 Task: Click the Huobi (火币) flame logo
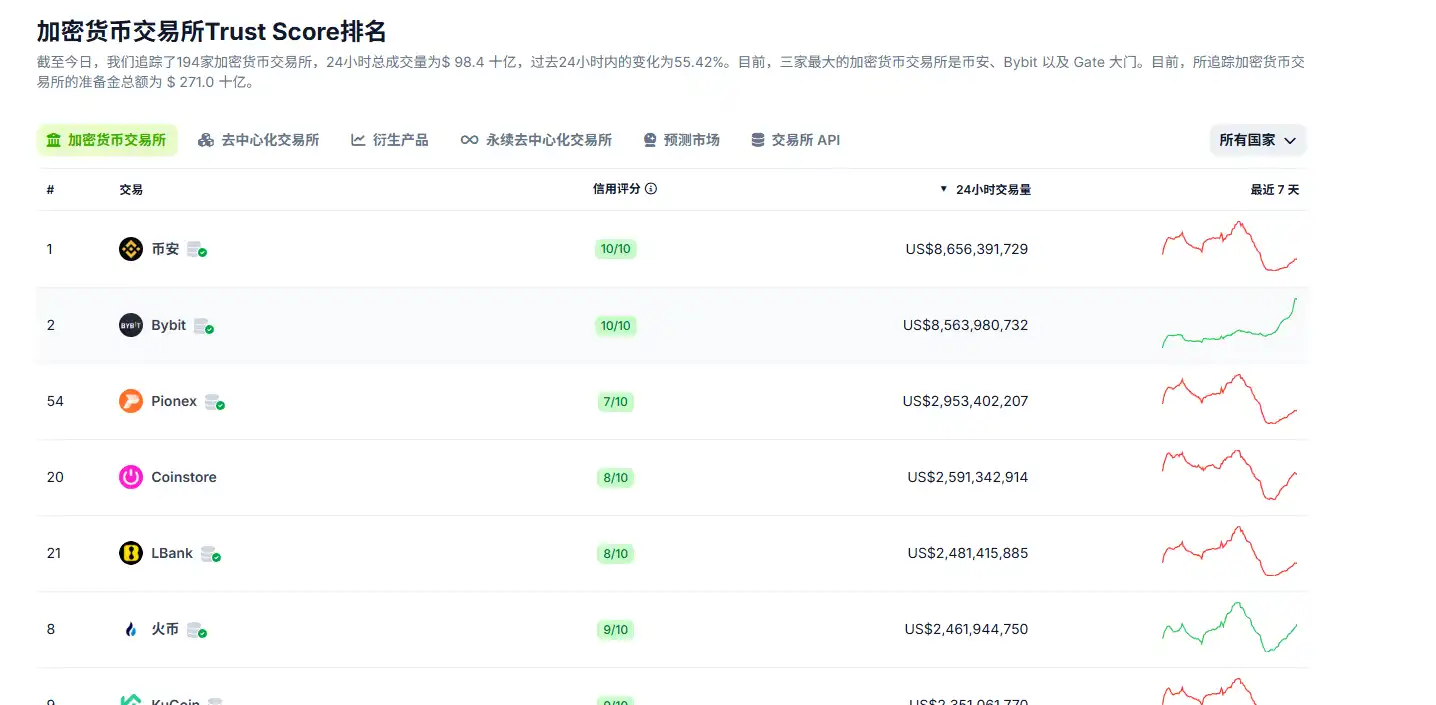tap(130, 629)
